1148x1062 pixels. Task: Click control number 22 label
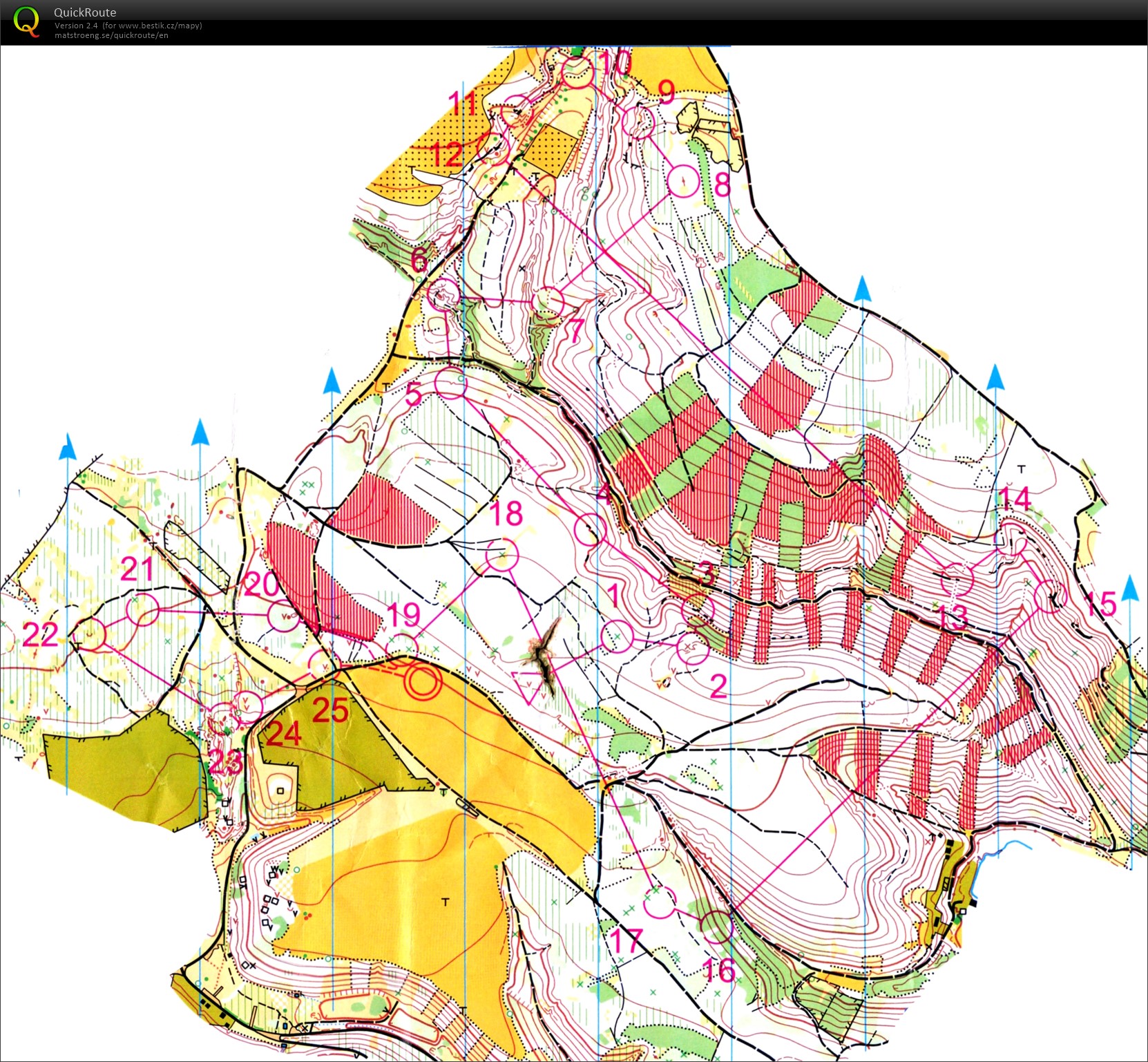40,634
